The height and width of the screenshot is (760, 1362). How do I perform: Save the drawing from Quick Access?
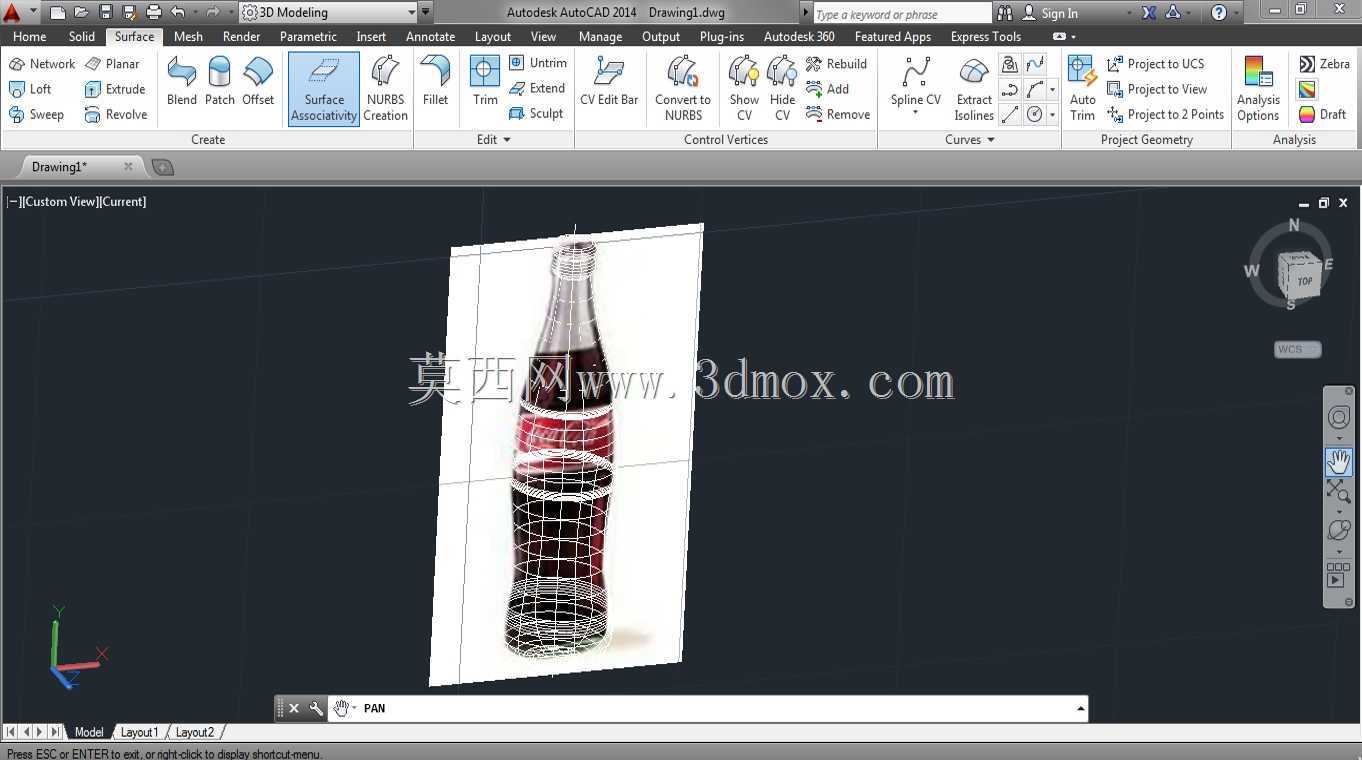pyautogui.click(x=106, y=12)
